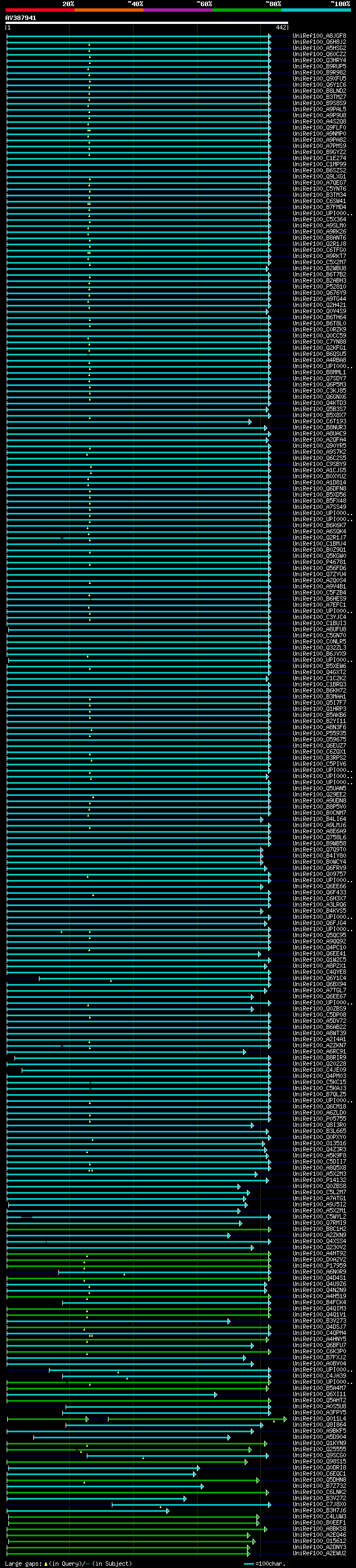The height and width of the screenshot is (1568, 356).
Task: Select hit UniRef100_A8JGF8
Action: 319,36
